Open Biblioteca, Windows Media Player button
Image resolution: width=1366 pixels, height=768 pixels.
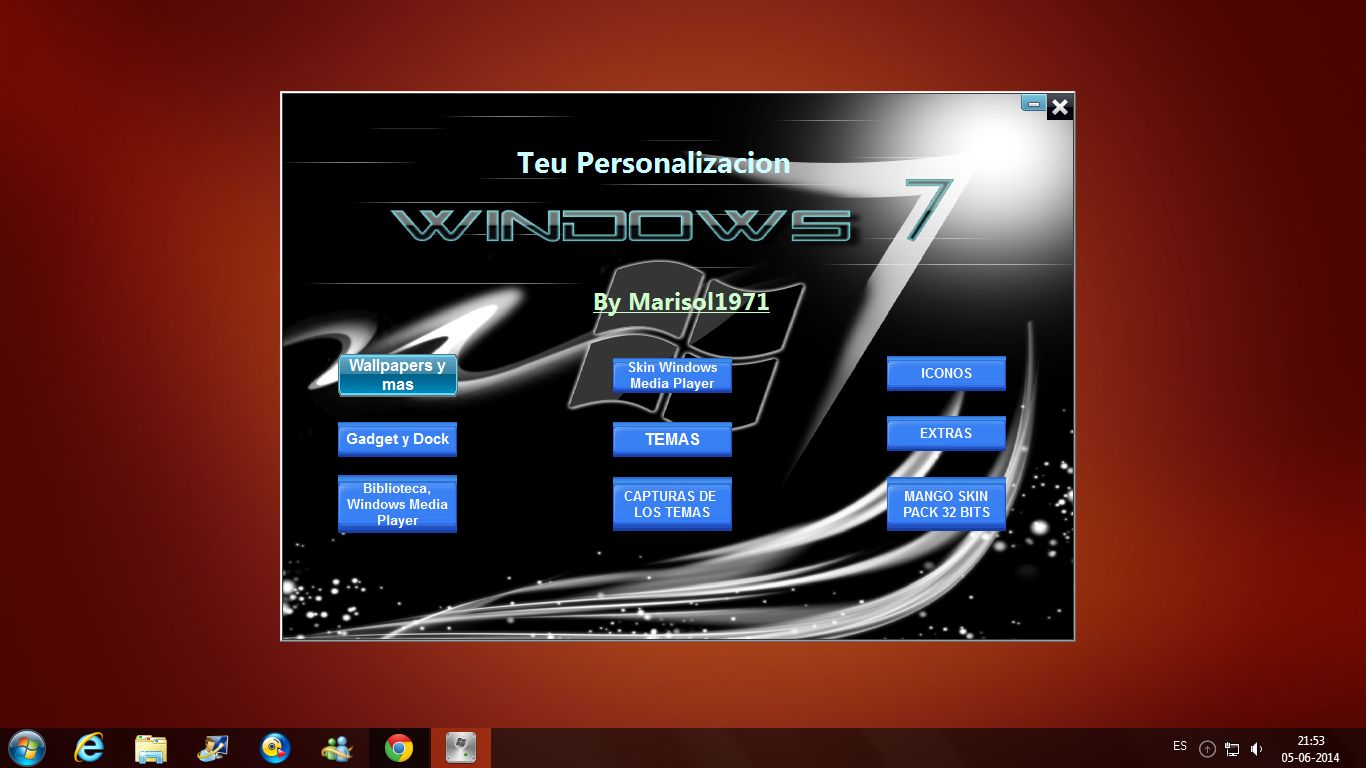[398, 504]
